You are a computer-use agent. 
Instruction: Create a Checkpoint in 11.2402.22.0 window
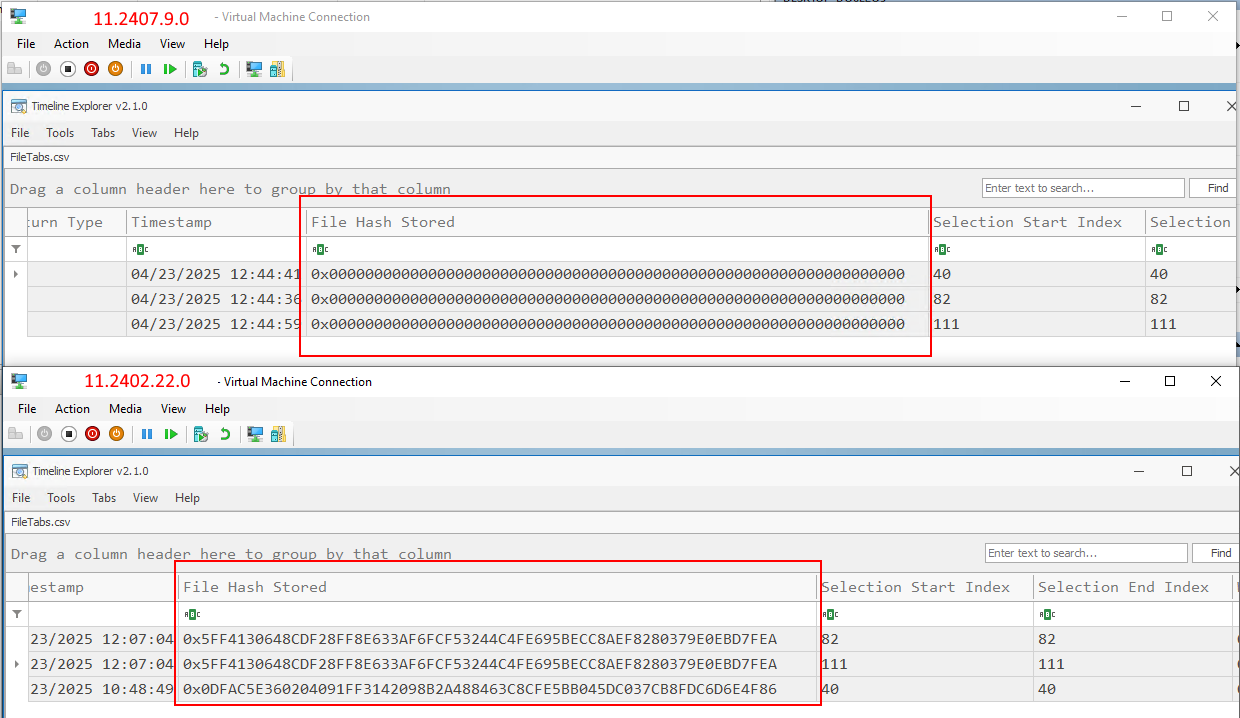click(201, 434)
